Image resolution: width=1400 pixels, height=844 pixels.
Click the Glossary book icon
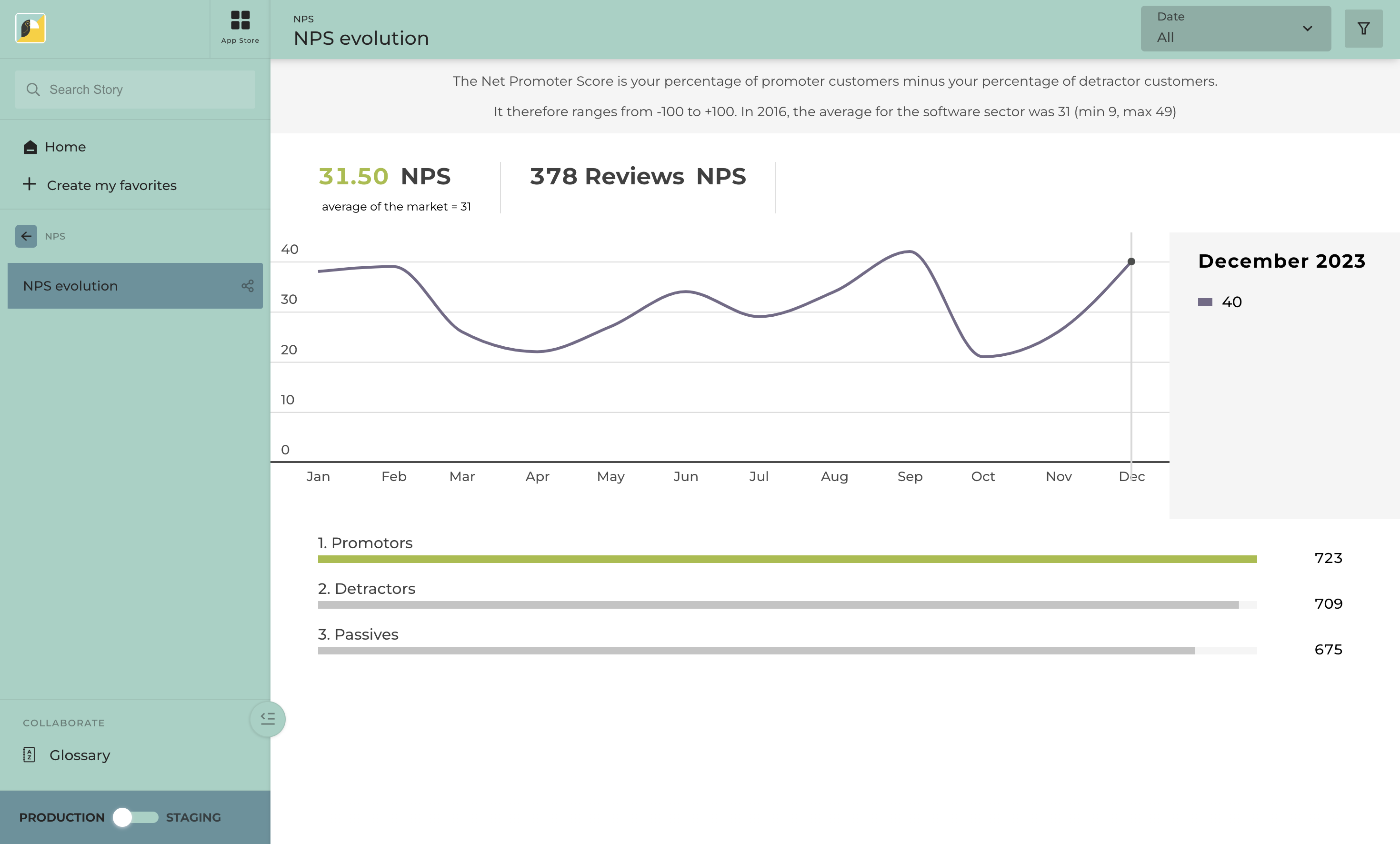[30, 755]
